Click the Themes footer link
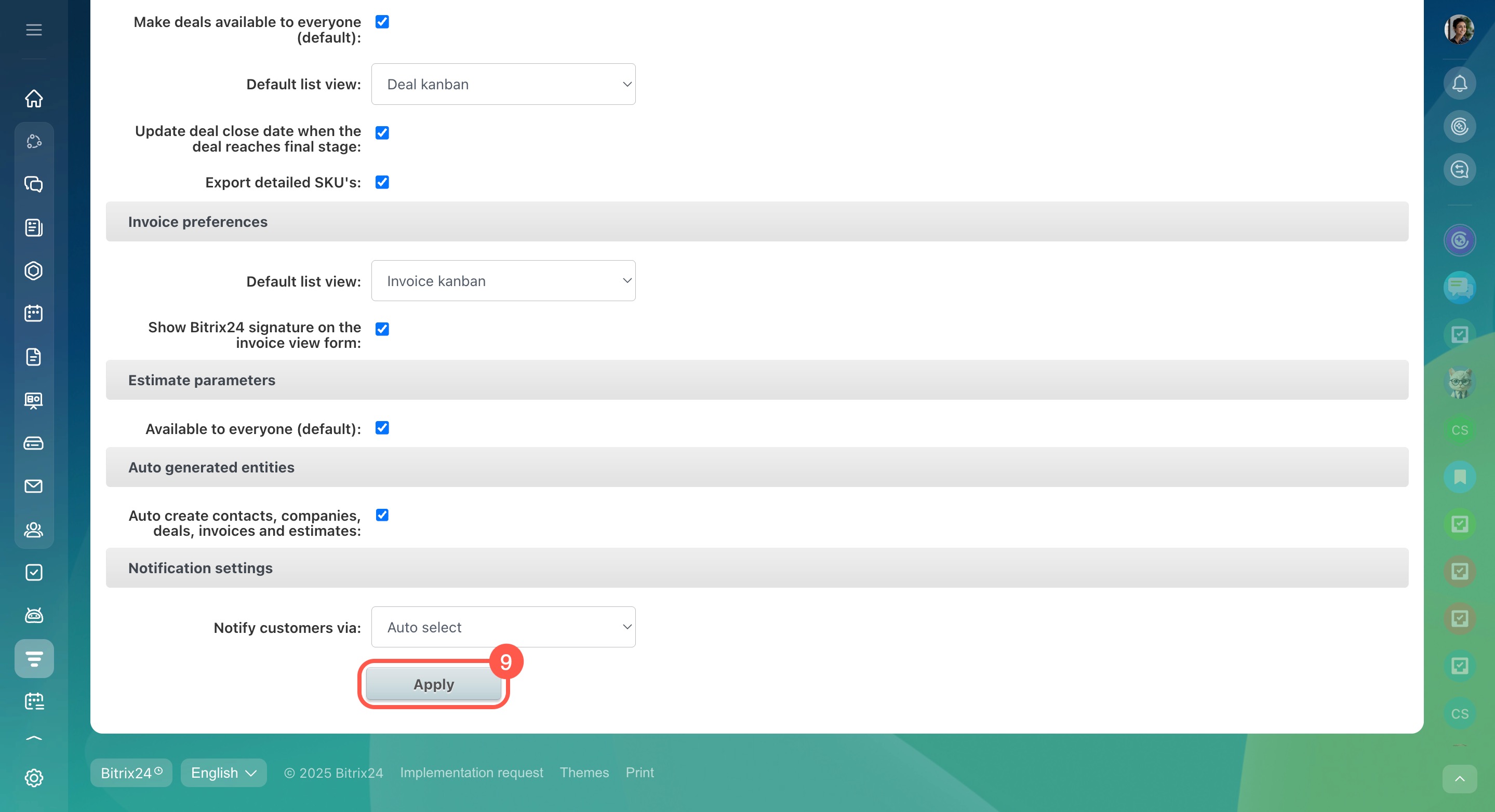The height and width of the screenshot is (812, 1495). [x=584, y=773]
